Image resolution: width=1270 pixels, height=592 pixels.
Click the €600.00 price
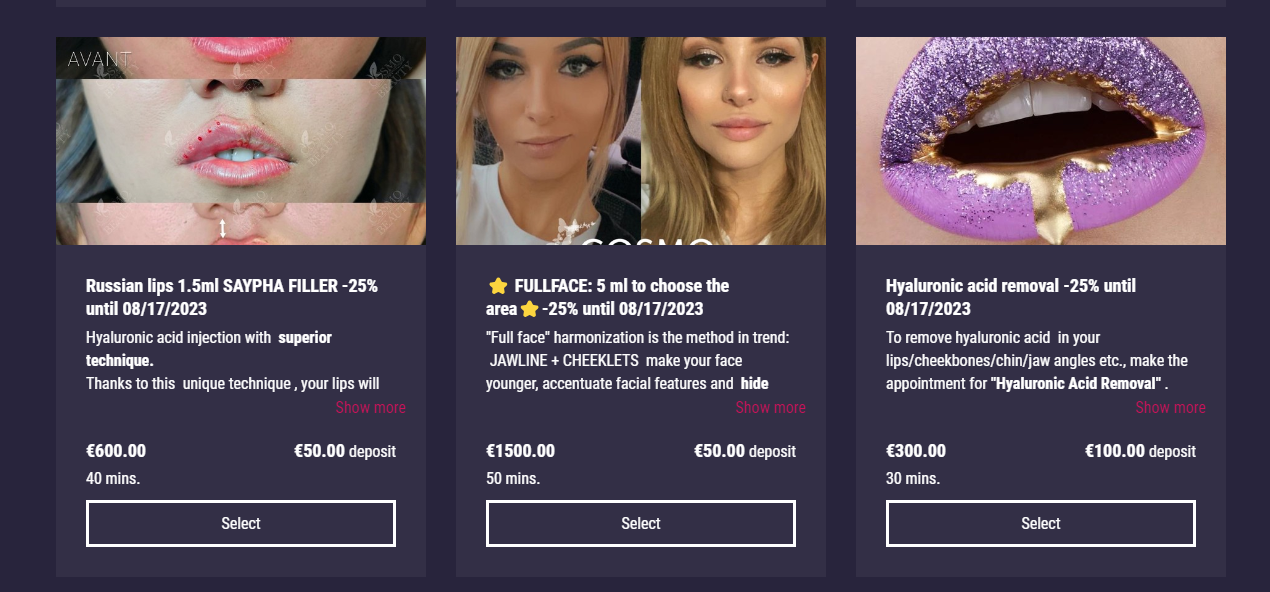click(116, 451)
